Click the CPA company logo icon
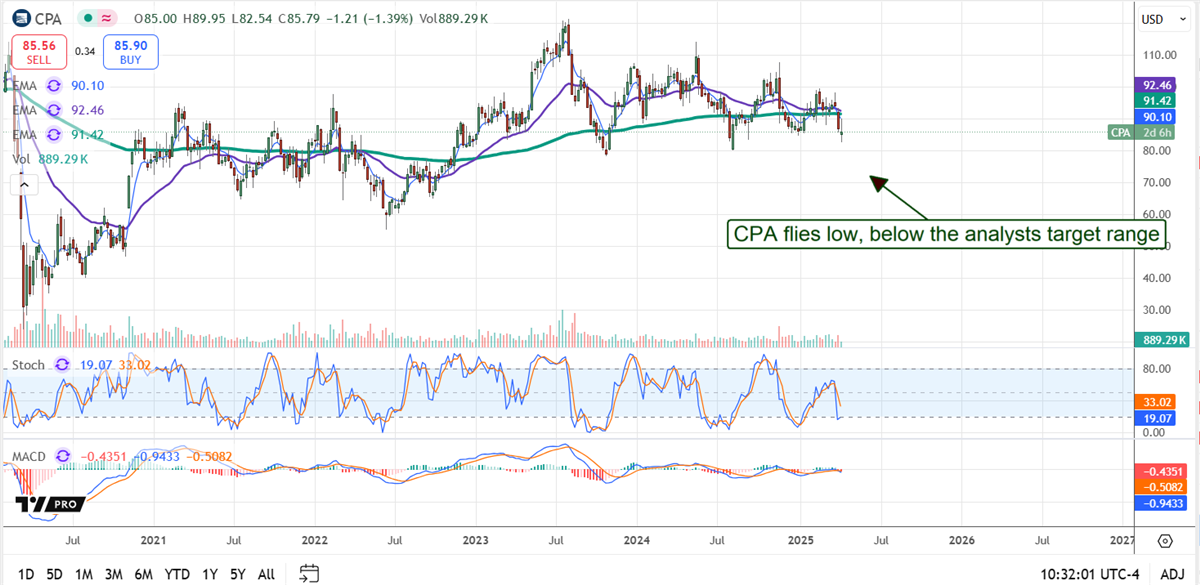Image resolution: width=1200 pixels, height=585 pixels. [21, 17]
